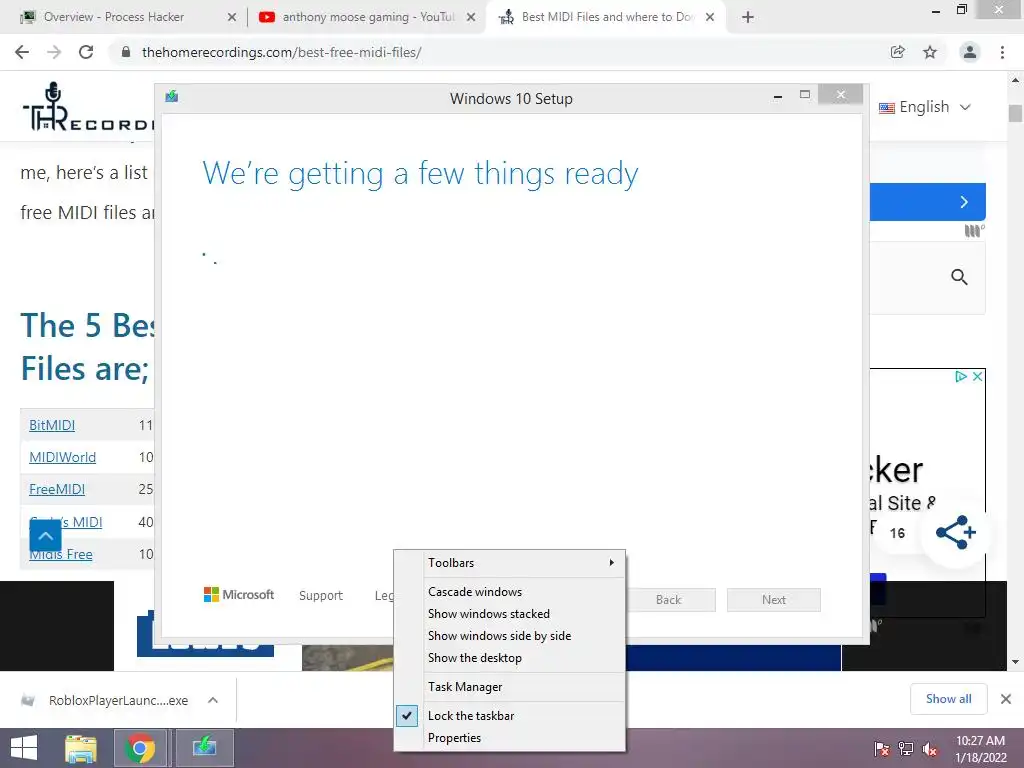This screenshot has height=768, width=1024.
Task: Open a new Chrome tab
Action: pyautogui.click(x=748, y=17)
